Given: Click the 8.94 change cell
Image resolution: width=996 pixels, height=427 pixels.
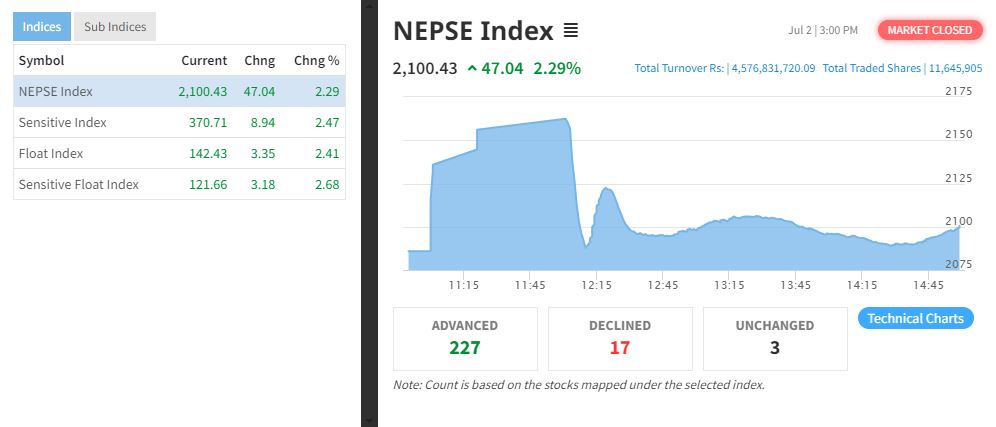Looking at the screenshot, I should coord(263,123).
